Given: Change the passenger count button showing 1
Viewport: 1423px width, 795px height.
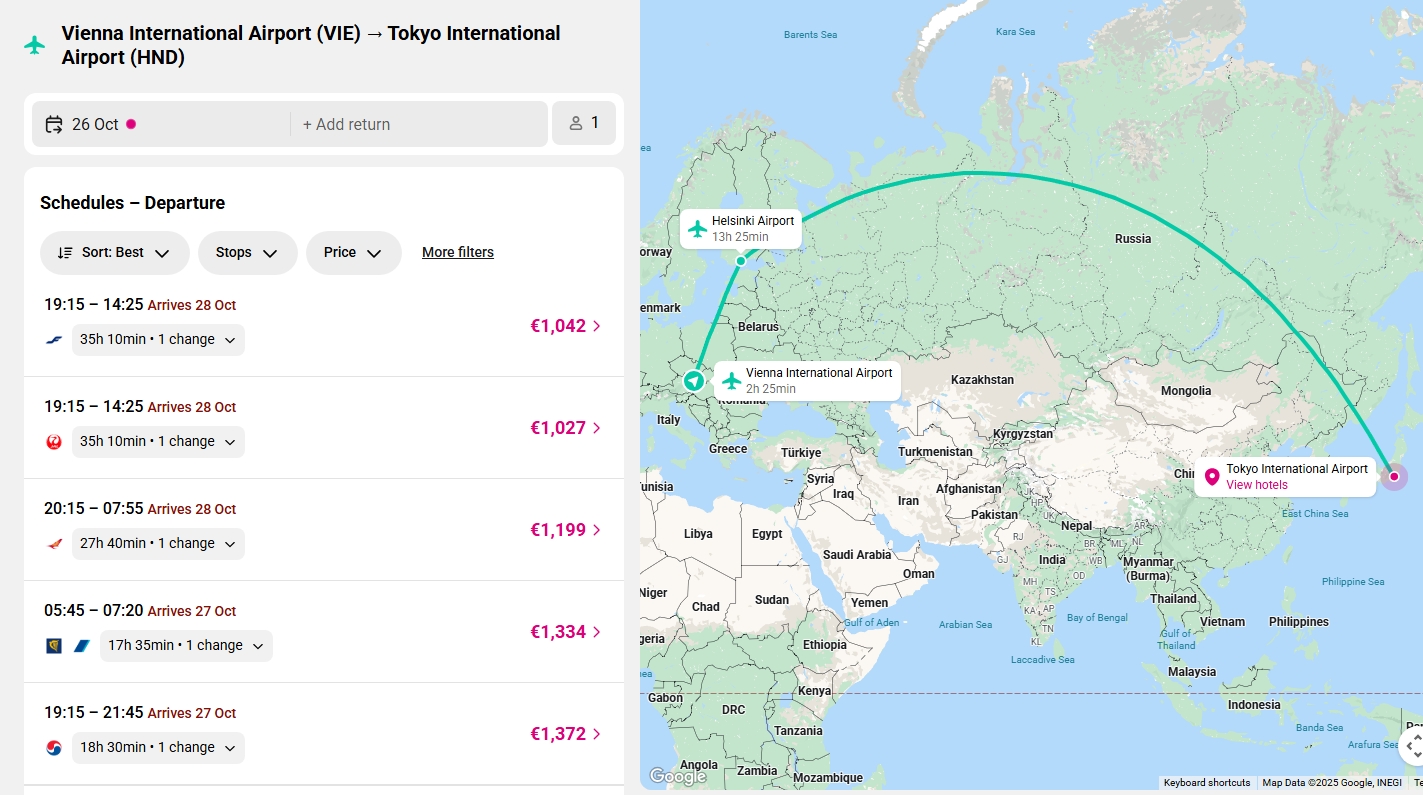Looking at the screenshot, I should coord(584,123).
